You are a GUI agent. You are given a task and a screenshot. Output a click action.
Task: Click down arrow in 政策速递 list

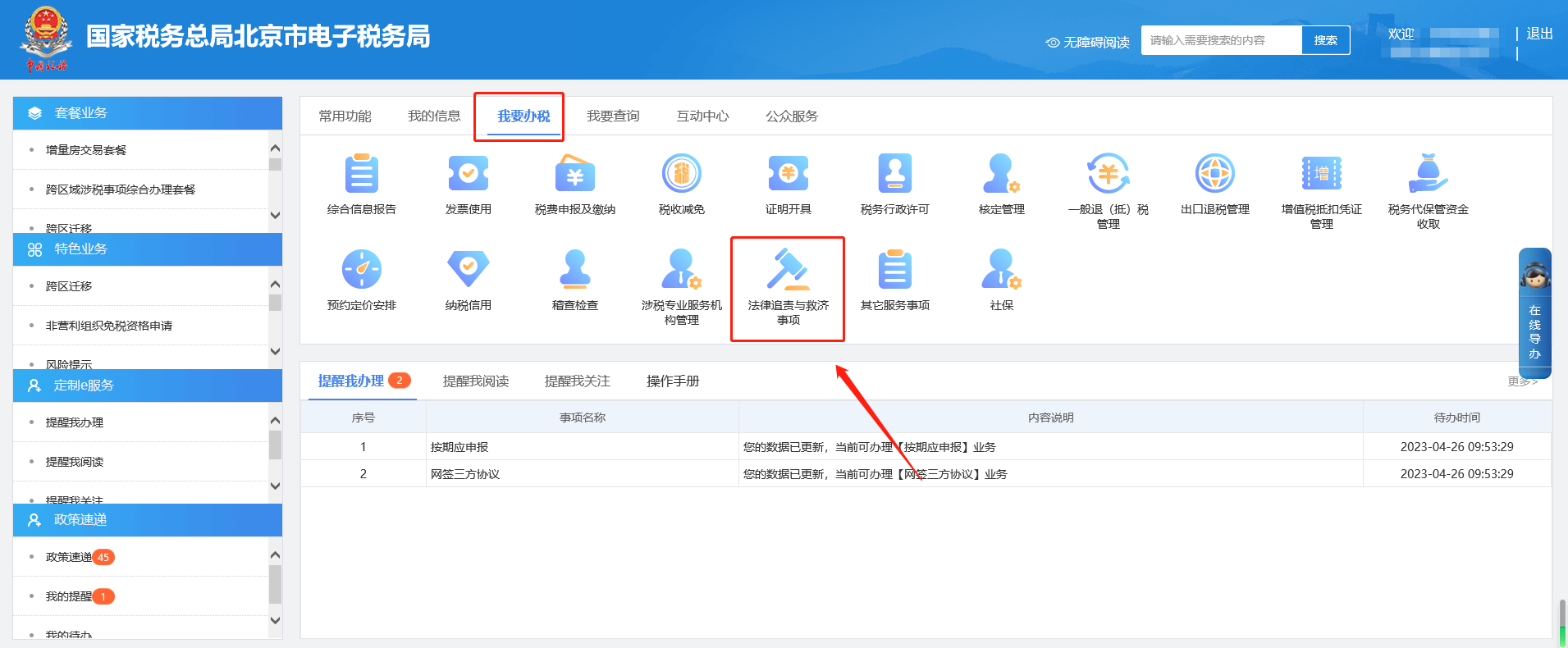276,621
